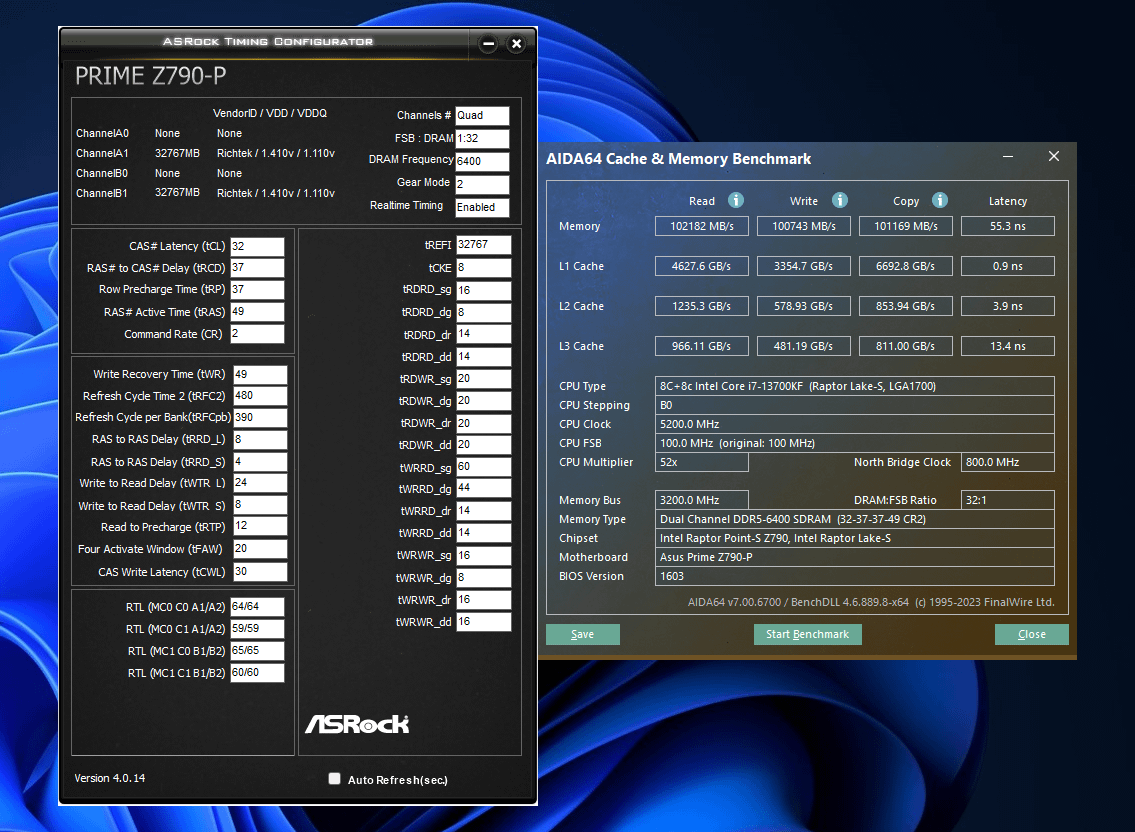Click the Memory Latency value 55.3 ns
This screenshot has width=1135, height=832.
point(1008,226)
